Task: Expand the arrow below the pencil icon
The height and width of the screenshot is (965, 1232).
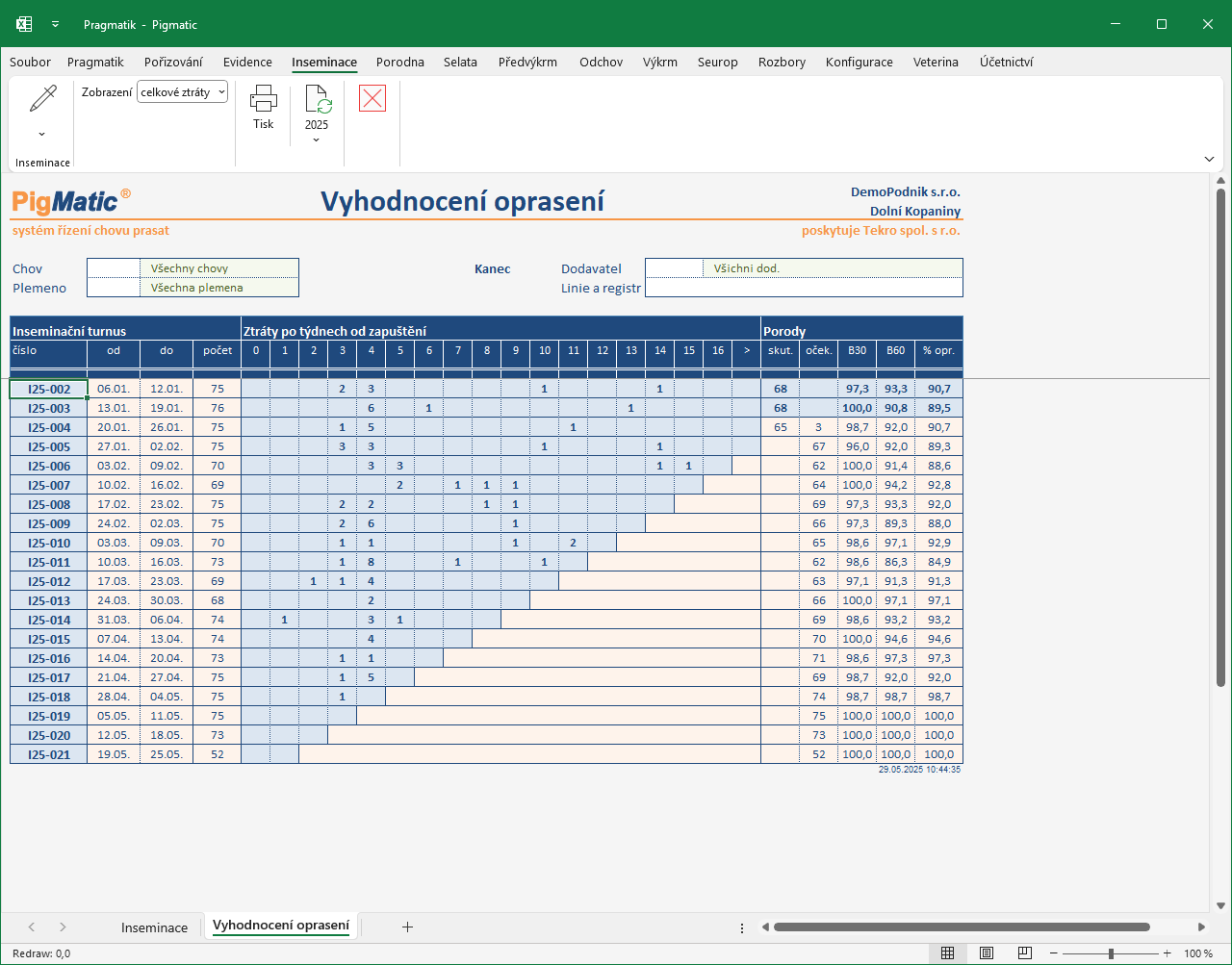Action: (42, 134)
